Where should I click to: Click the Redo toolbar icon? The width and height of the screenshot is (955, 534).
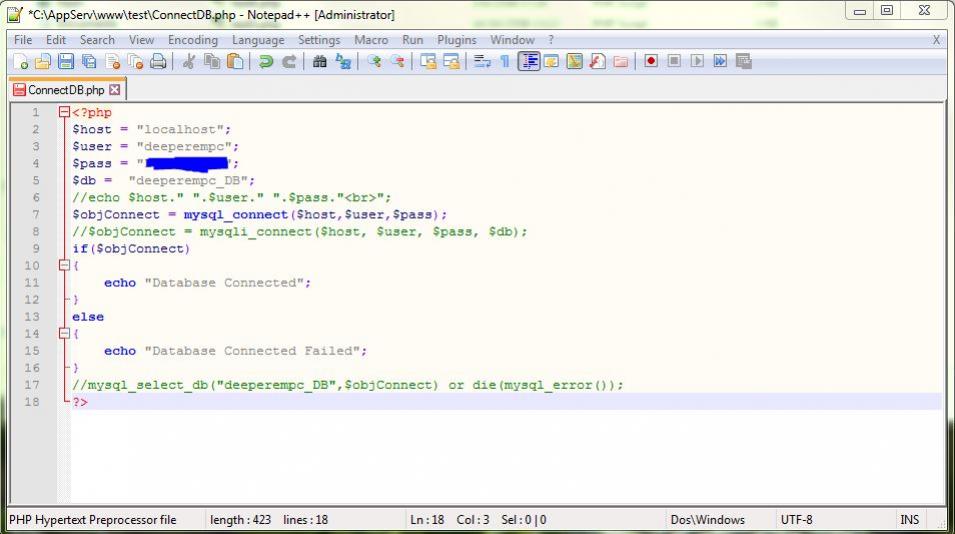[x=289, y=61]
